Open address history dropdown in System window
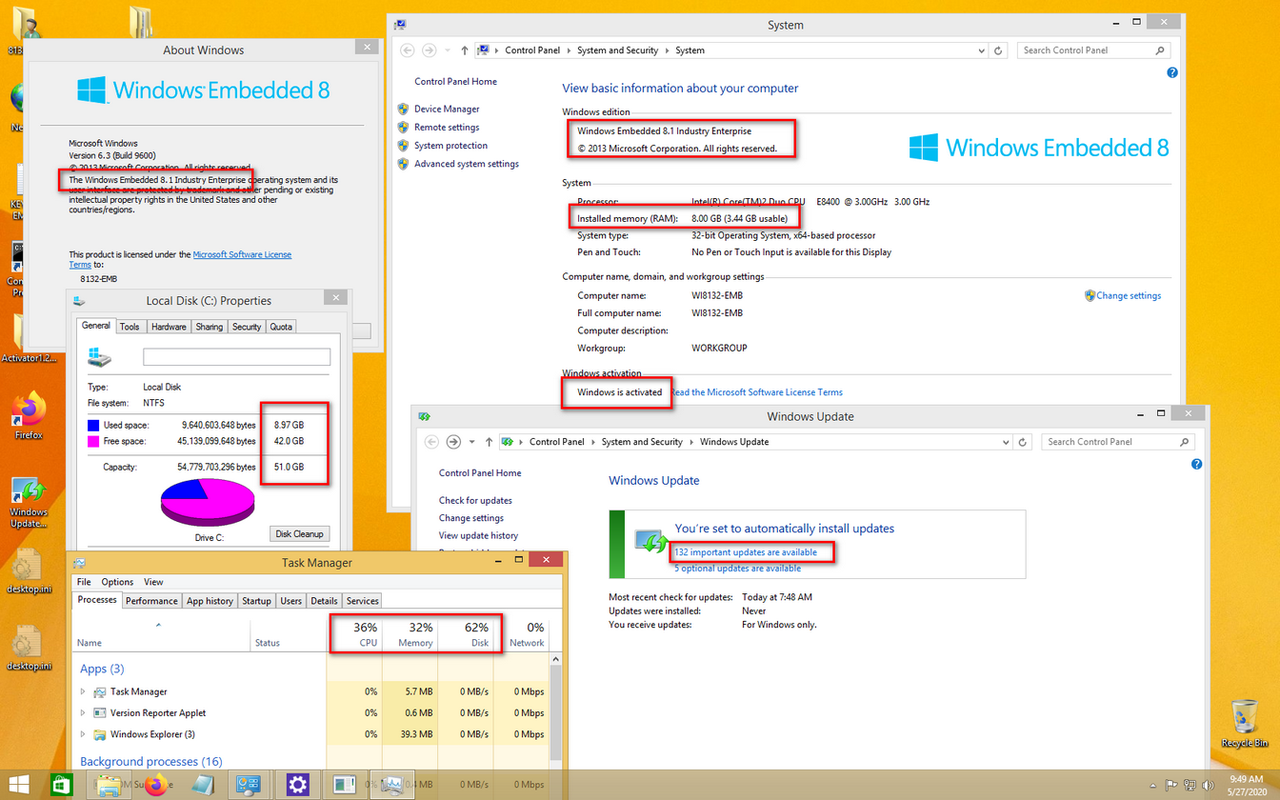The height and width of the screenshot is (800, 1280). (x=981, y=50)
